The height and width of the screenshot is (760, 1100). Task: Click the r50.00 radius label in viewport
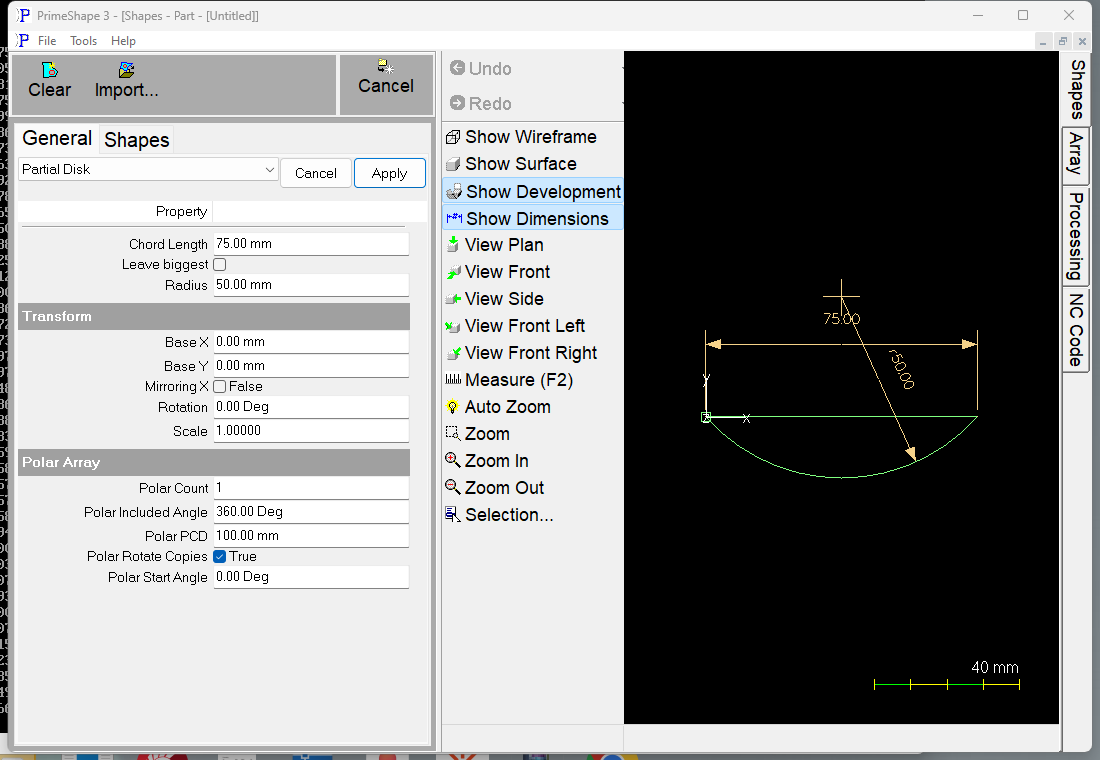[x=901, y=369]
